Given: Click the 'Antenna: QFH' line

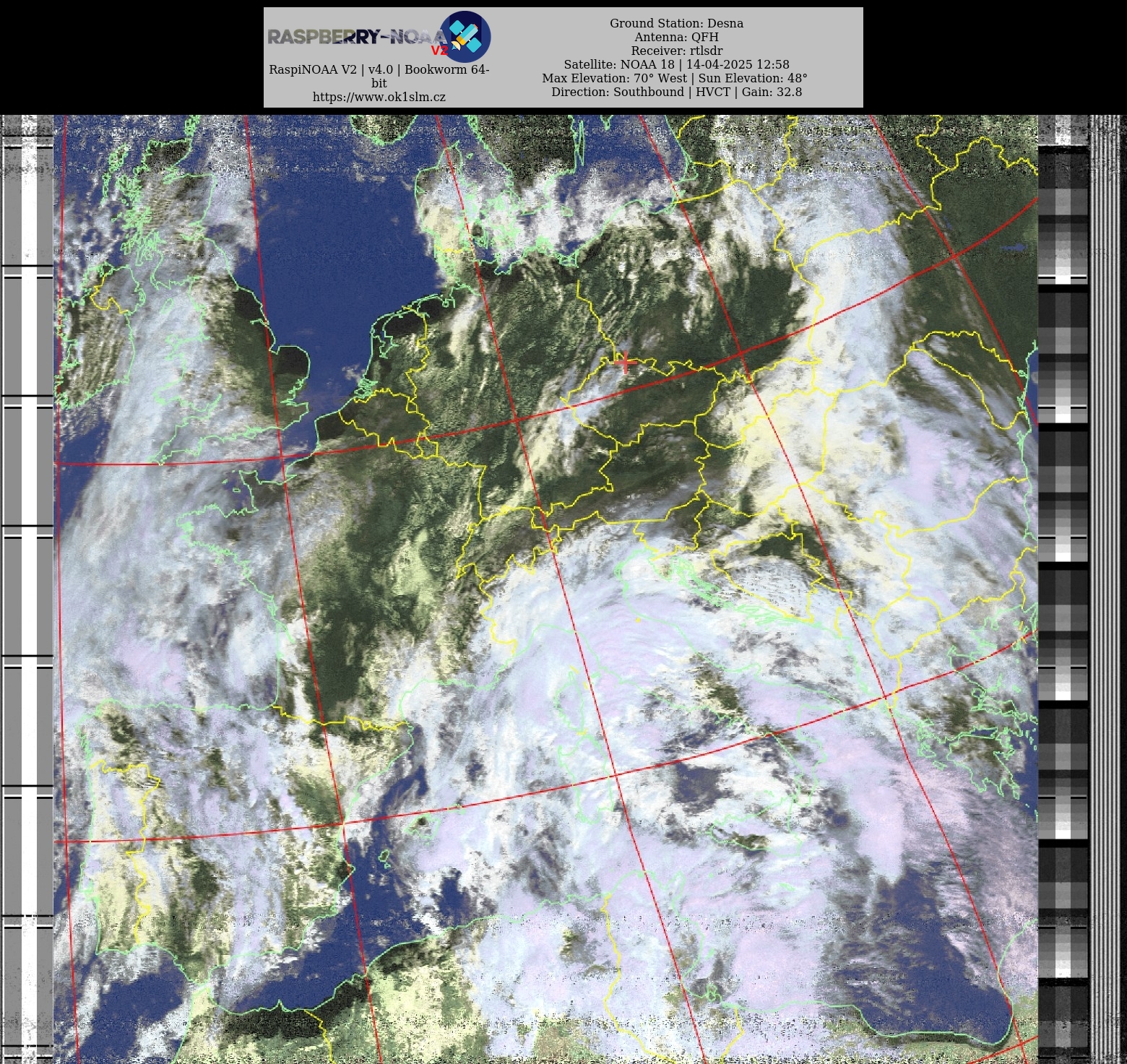Looking at the screenshot, I should point(676,37).
